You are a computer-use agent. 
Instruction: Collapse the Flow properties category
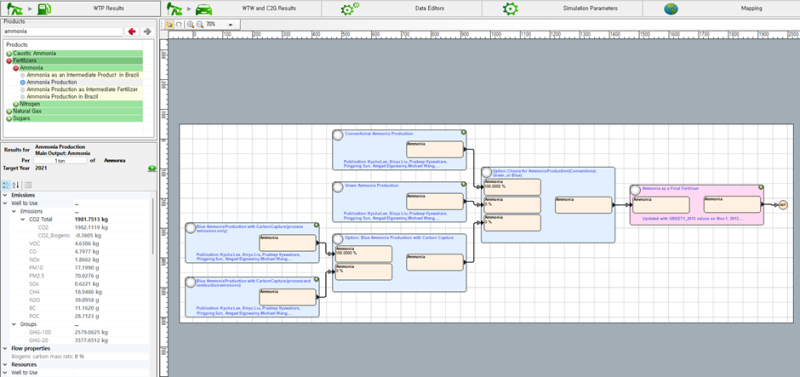coord(5,348)
